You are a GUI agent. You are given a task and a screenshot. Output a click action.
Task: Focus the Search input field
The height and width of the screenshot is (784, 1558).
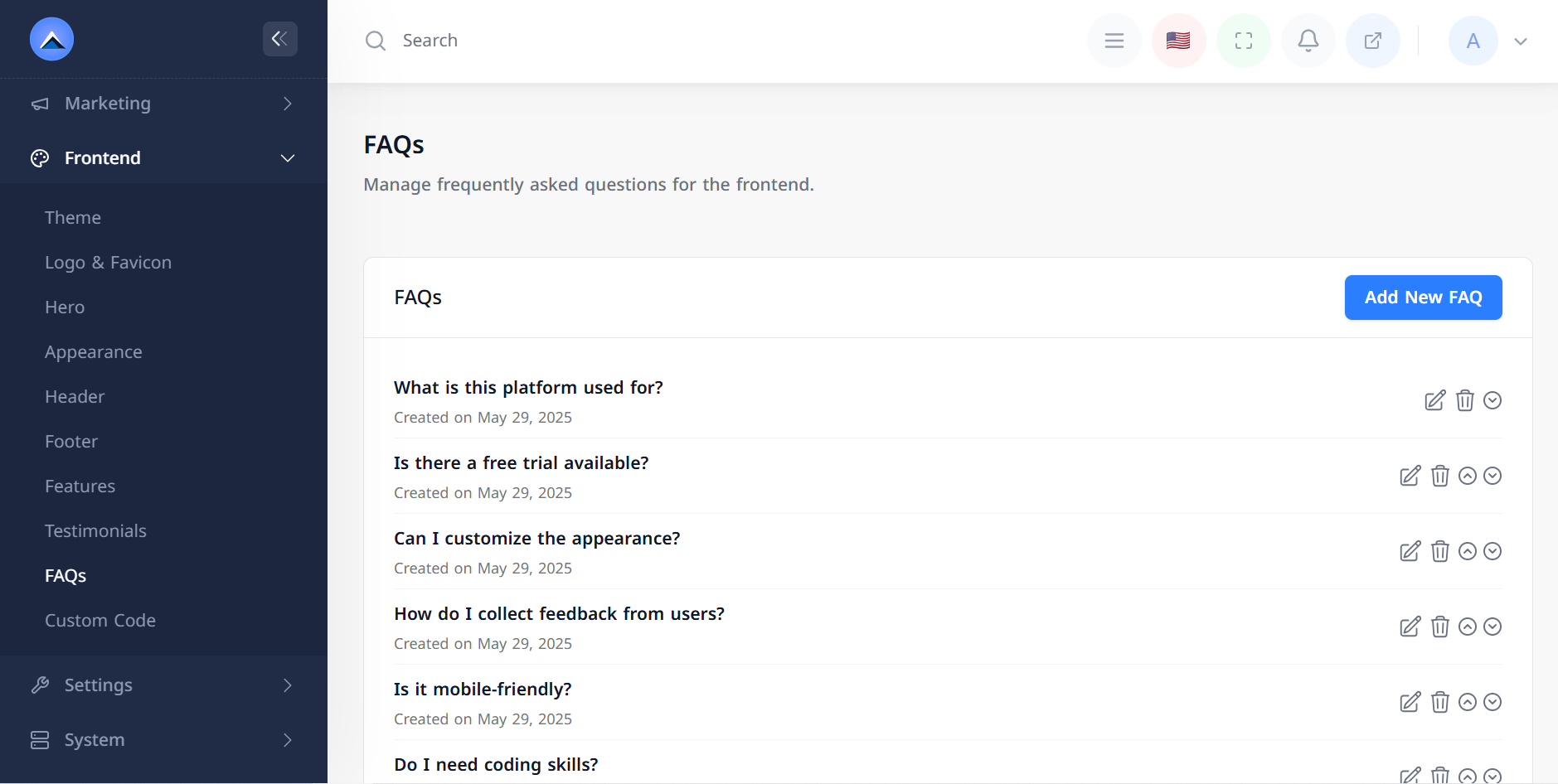tap(580, 41)
